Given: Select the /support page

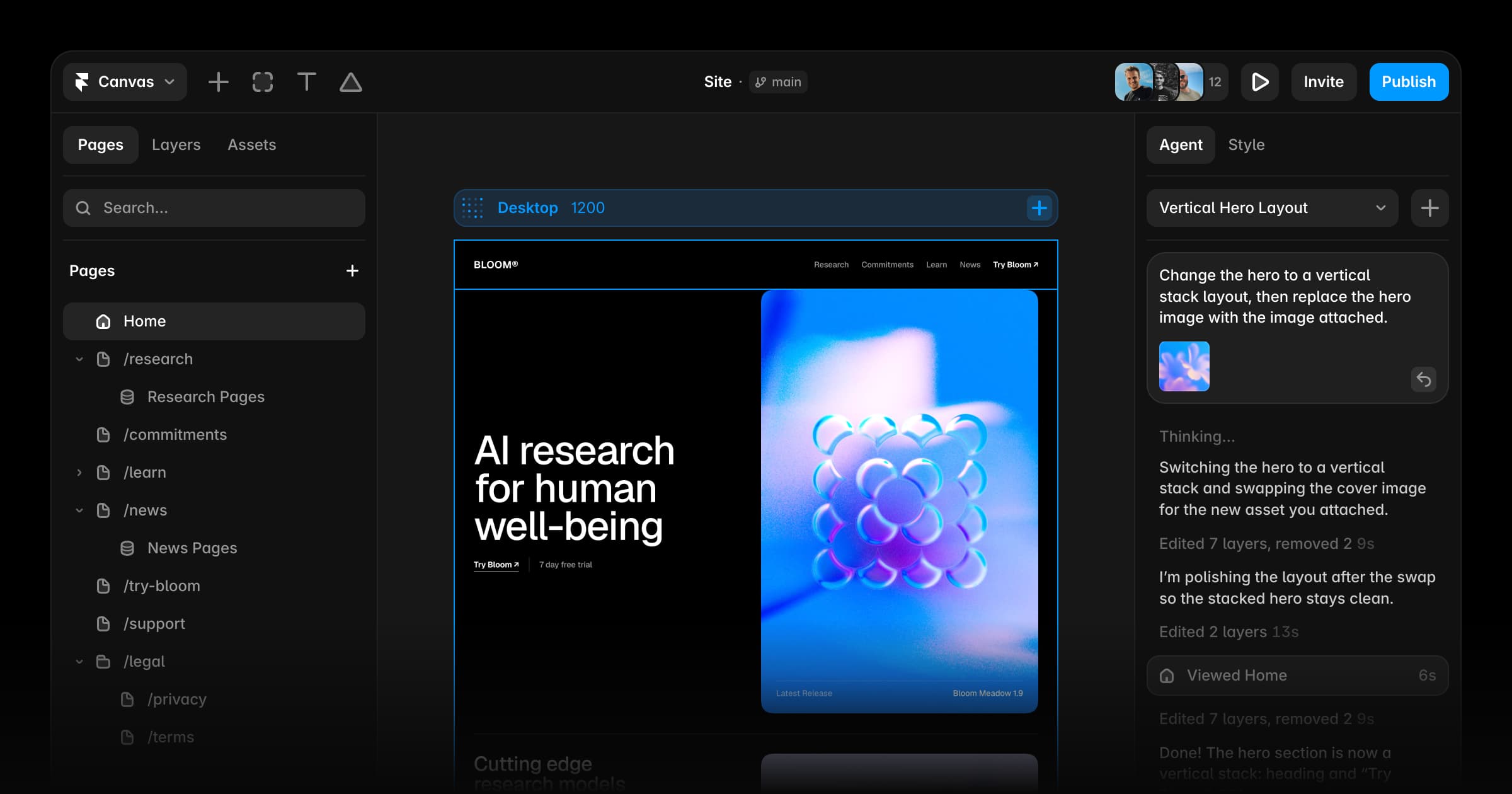Looking at the screenshot, I should [x=214, y=624].
